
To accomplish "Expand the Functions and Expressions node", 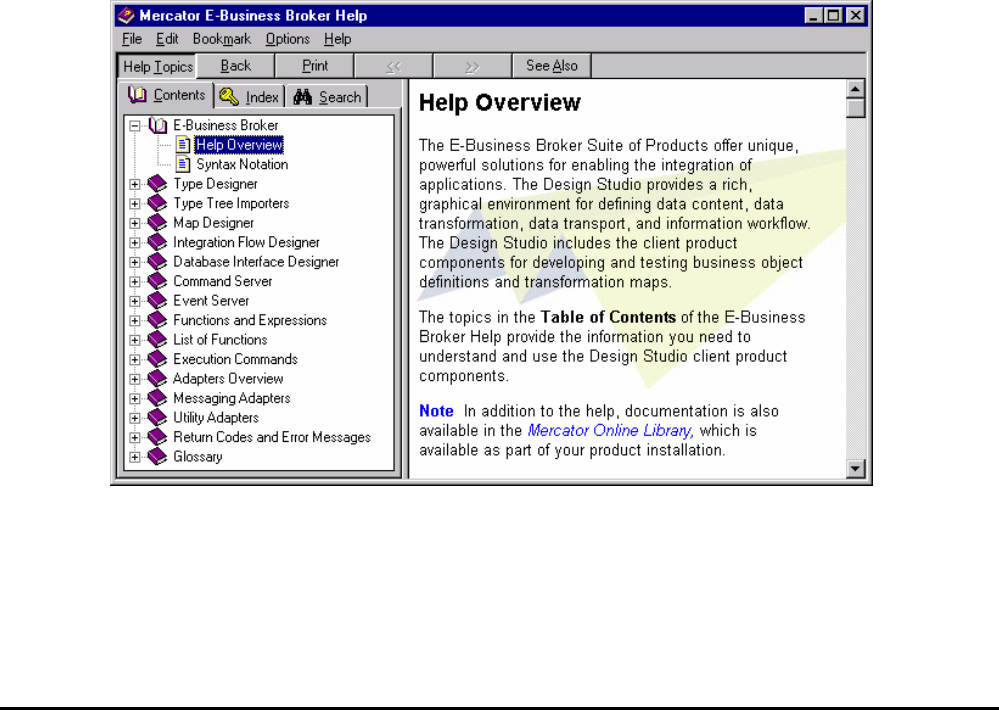I will [134, 321].
